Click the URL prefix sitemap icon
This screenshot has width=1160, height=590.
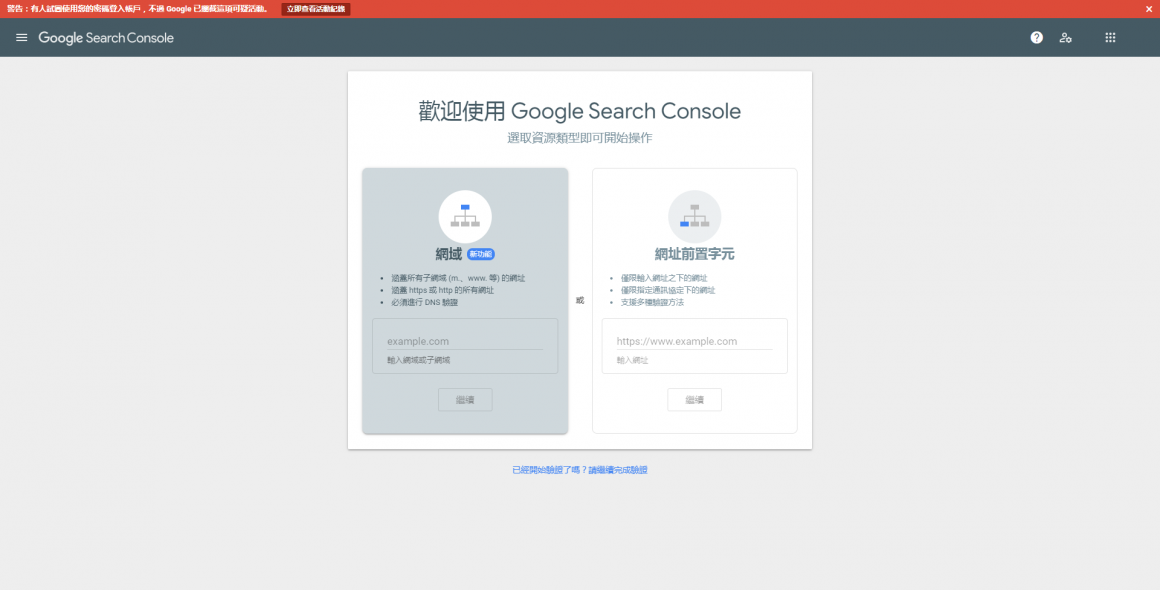tap(695, 217)
